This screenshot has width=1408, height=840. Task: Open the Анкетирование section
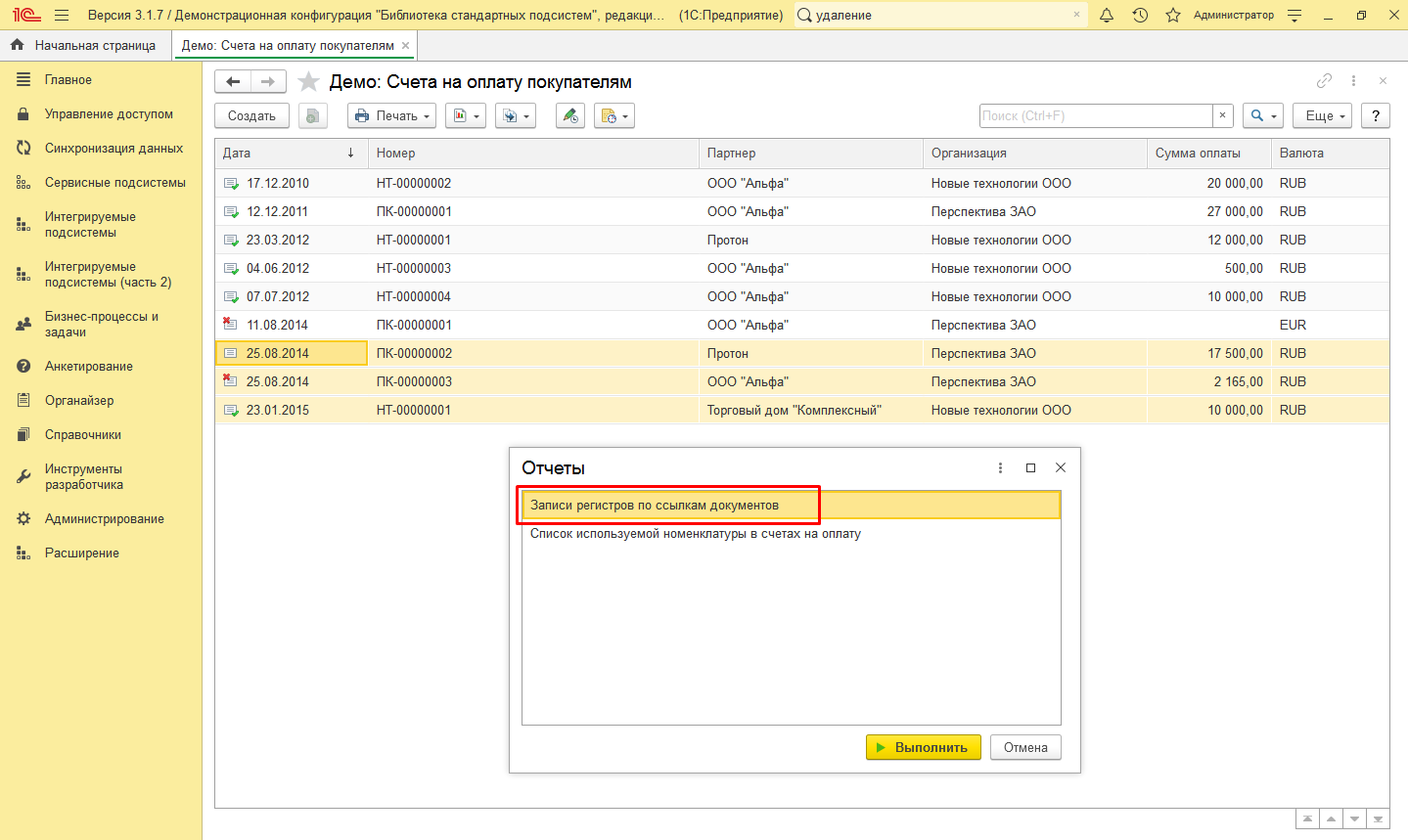[x=89, y=367]
